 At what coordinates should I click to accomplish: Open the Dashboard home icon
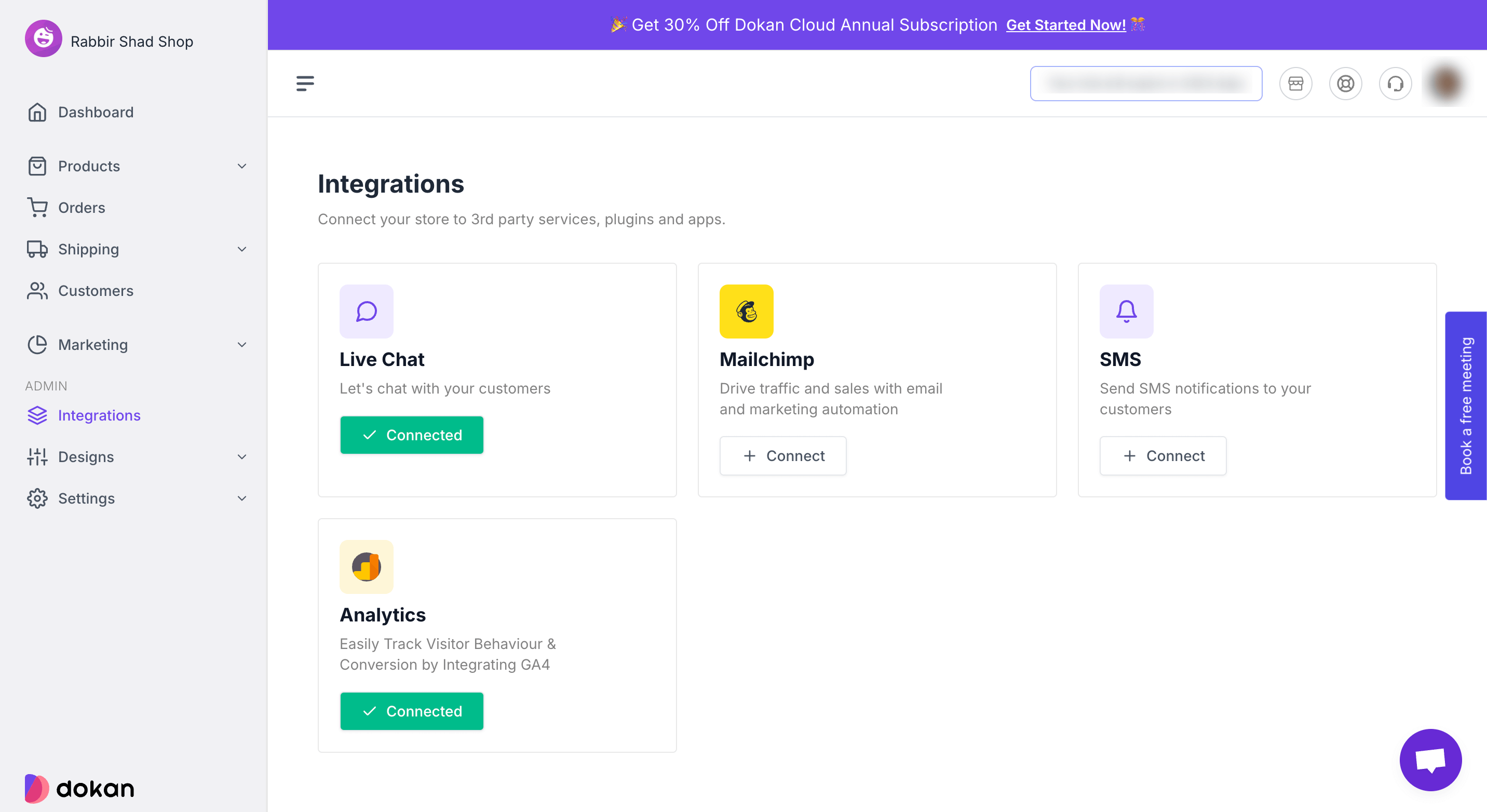[37, 112]
